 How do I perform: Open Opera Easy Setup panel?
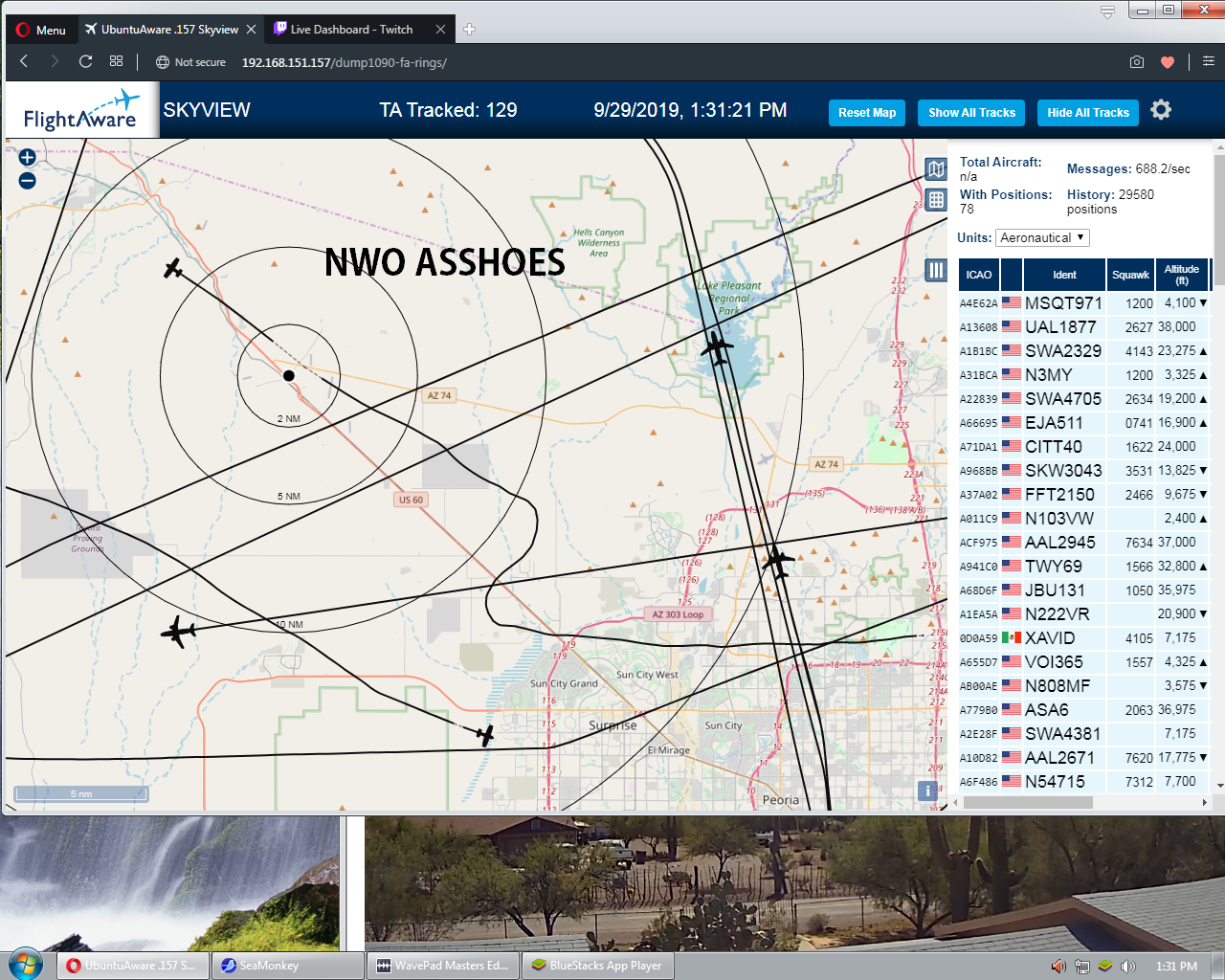click(x=1208, y=61)
